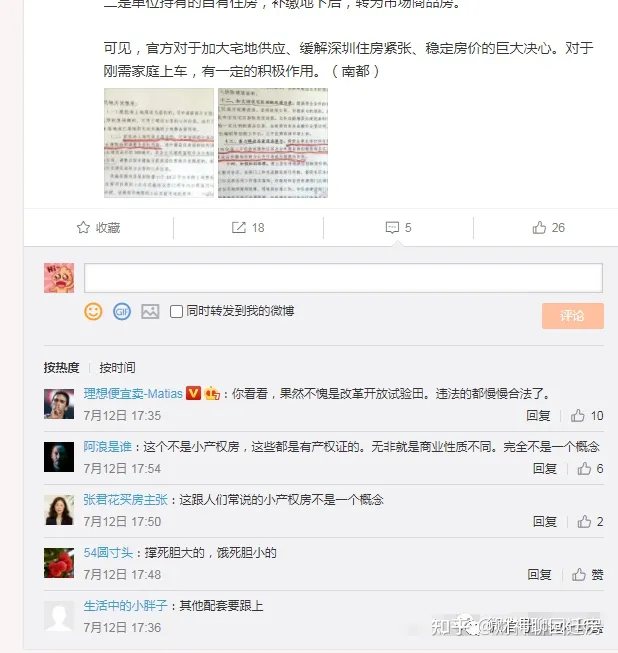Sort comments 按热度
This screenshot has height=653, width=618.
[61, 367]
